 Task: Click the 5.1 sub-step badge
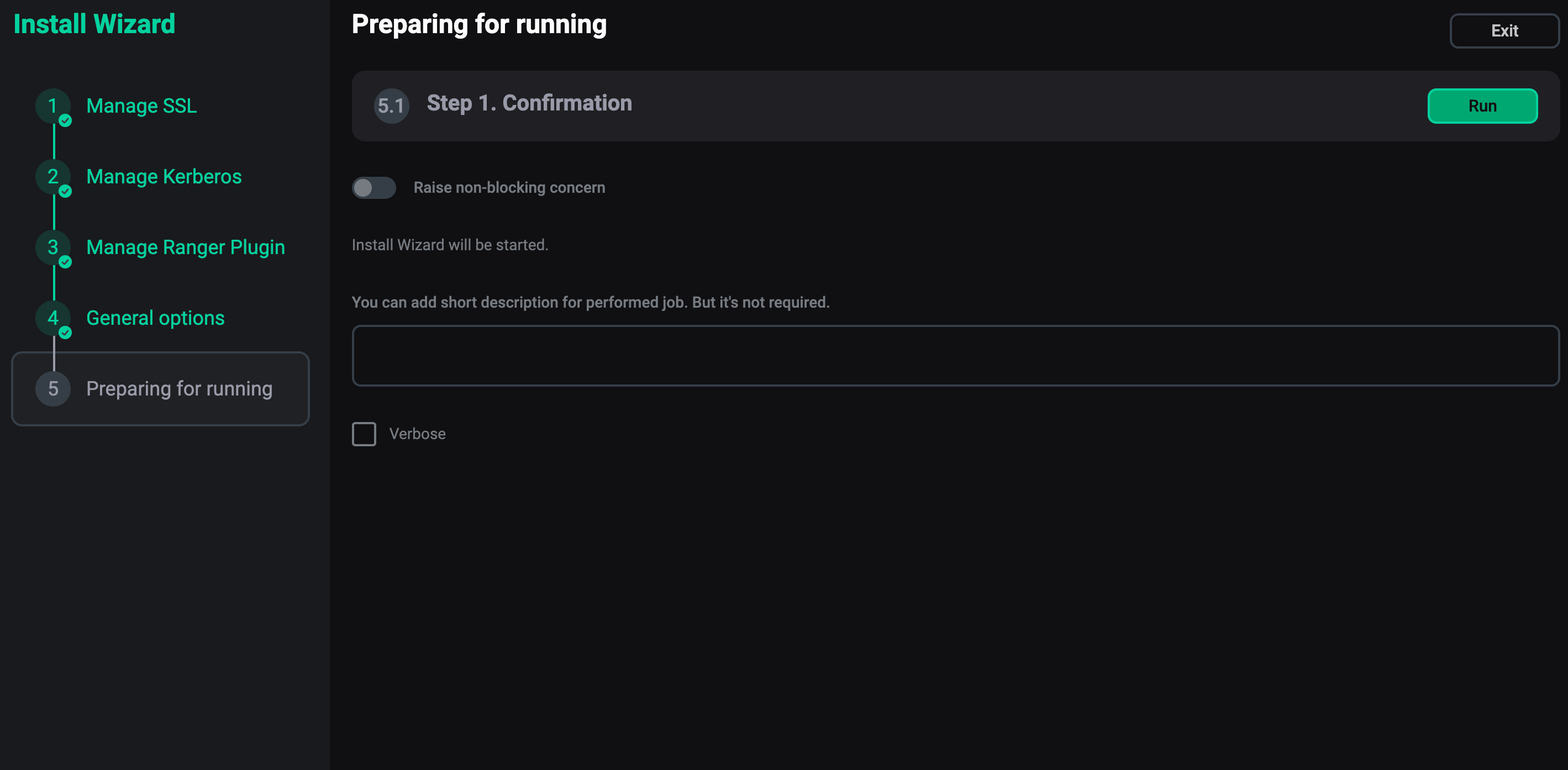(391, 106)
